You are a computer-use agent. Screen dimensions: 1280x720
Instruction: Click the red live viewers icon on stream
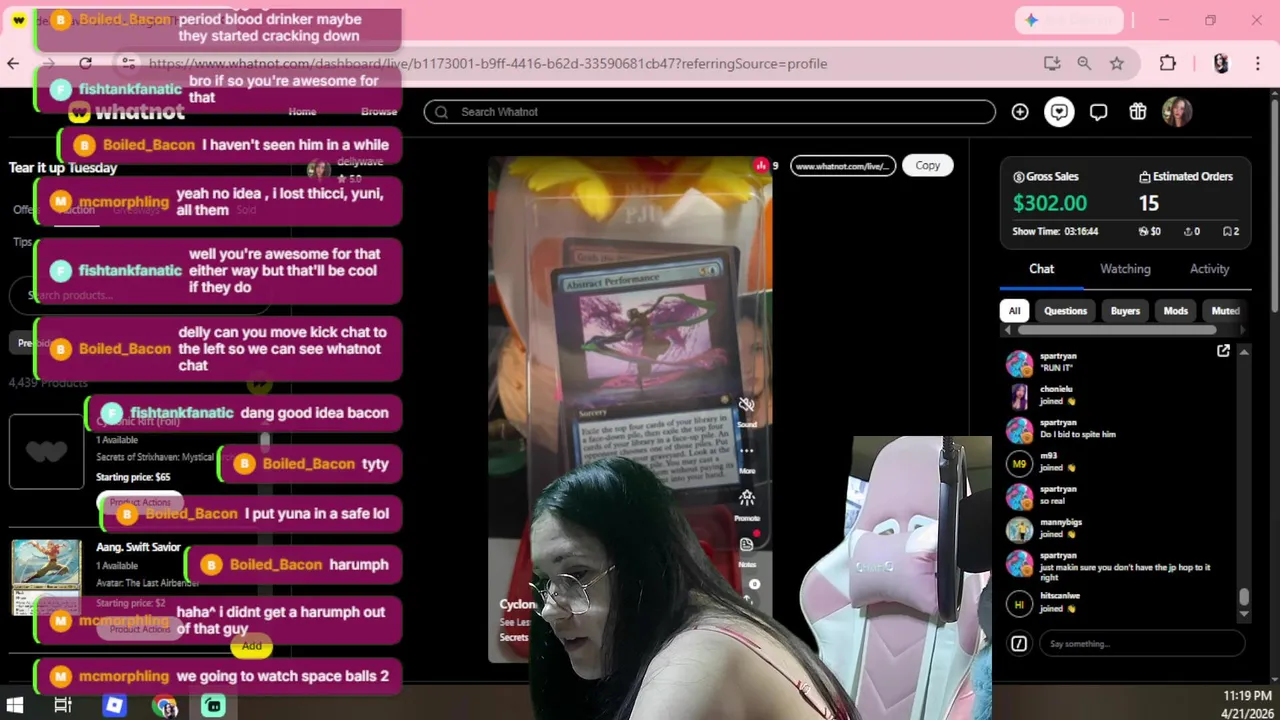coord(761,165)
